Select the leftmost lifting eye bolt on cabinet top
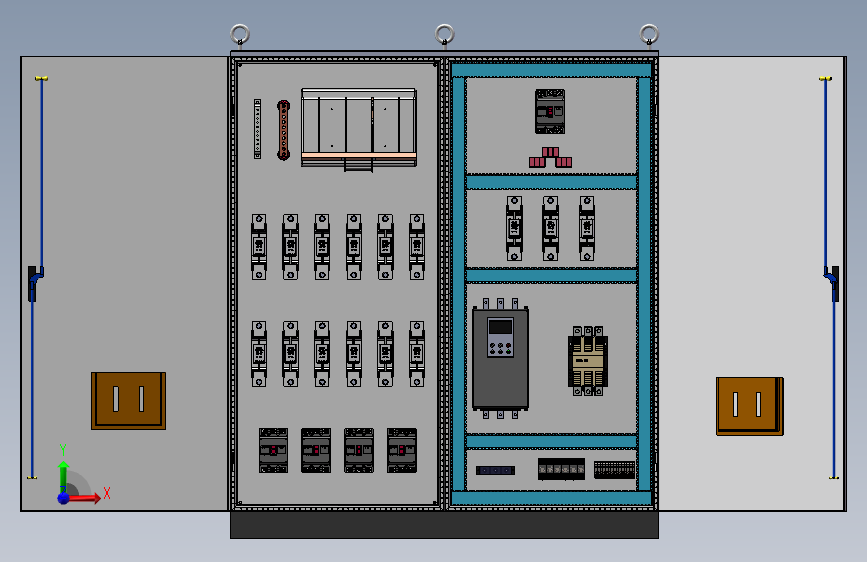The width and height of the screenshot is (867, 562). click(x=239, y=35)
